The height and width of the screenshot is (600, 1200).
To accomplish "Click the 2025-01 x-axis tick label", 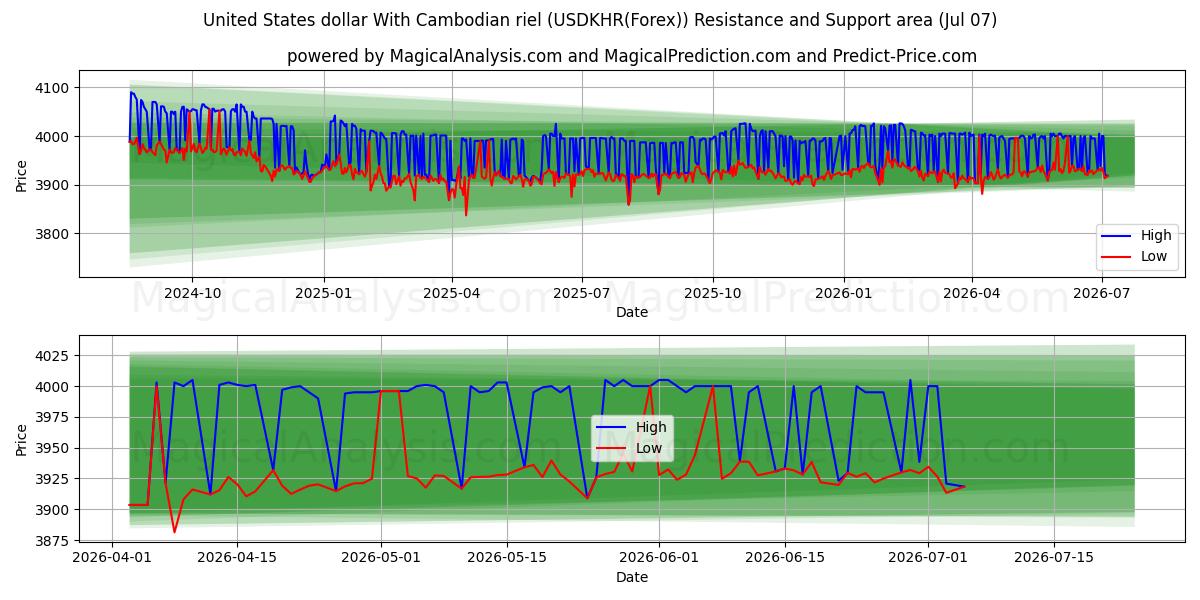I will tap(323, 294).
